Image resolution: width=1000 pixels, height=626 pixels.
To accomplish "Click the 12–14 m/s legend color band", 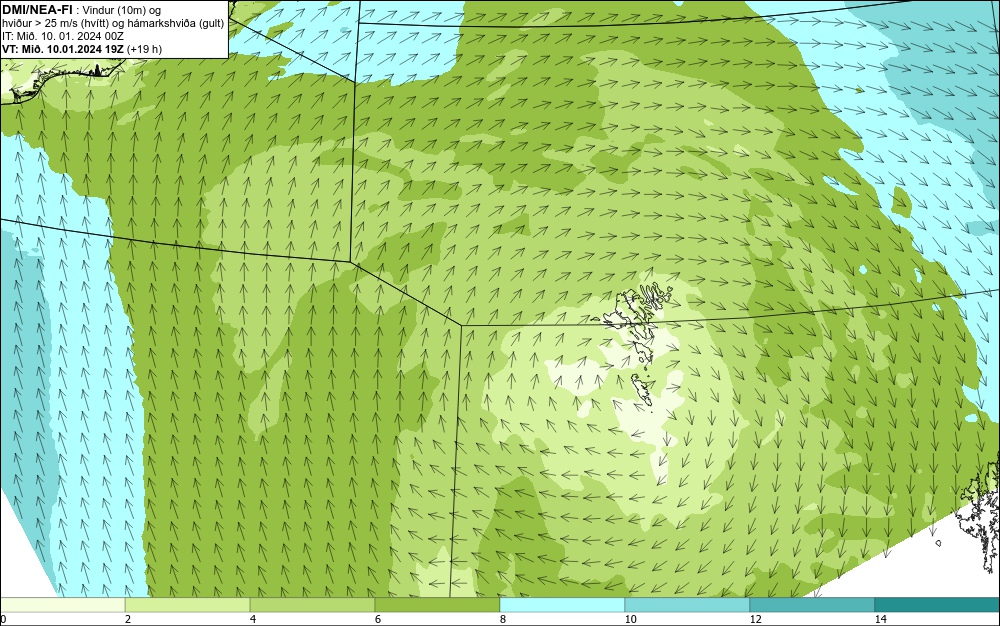I will [812, 605].
